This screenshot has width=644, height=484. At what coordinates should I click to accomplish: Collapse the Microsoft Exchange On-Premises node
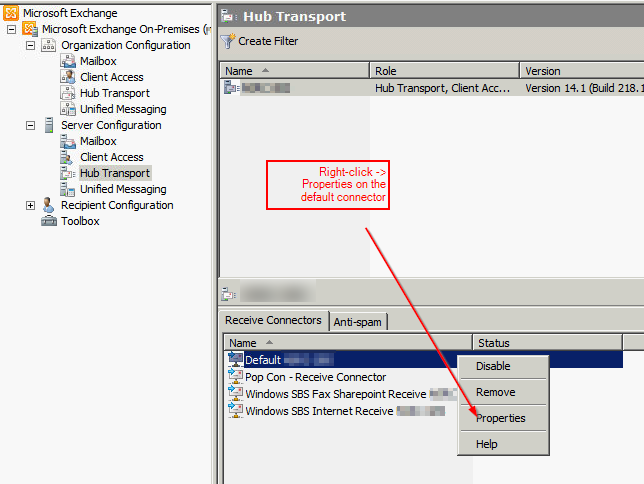point(12,29)
